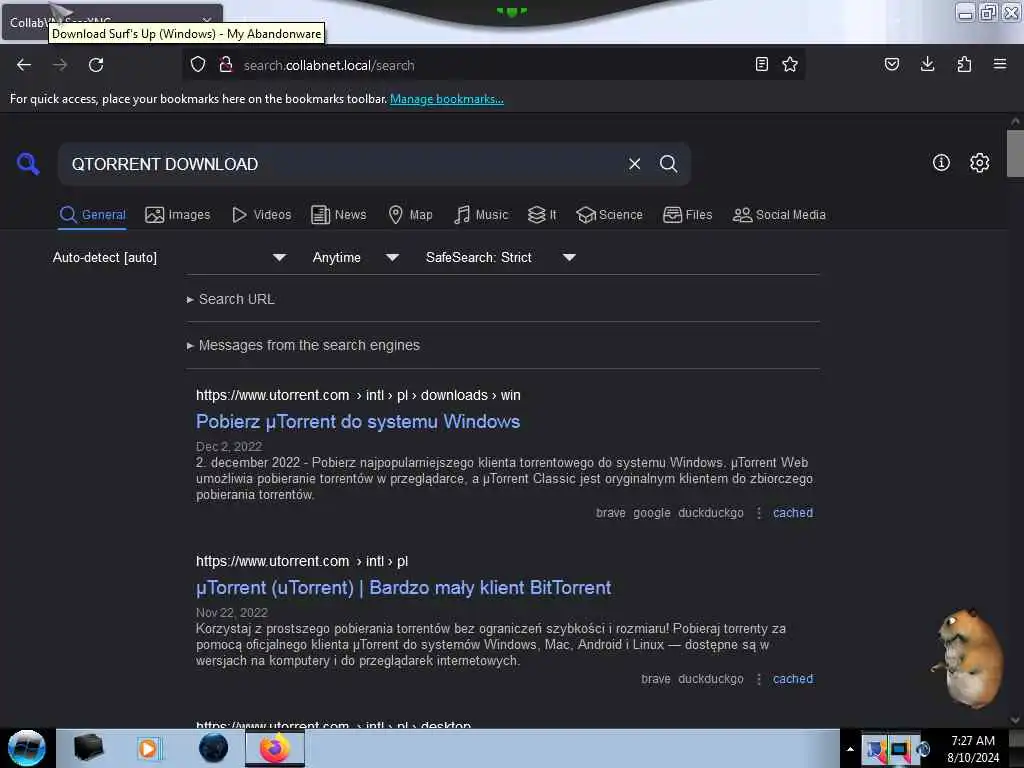Go back with the browser back arrow
This screenshot has width=1024, height=768.
click(24, 65)
